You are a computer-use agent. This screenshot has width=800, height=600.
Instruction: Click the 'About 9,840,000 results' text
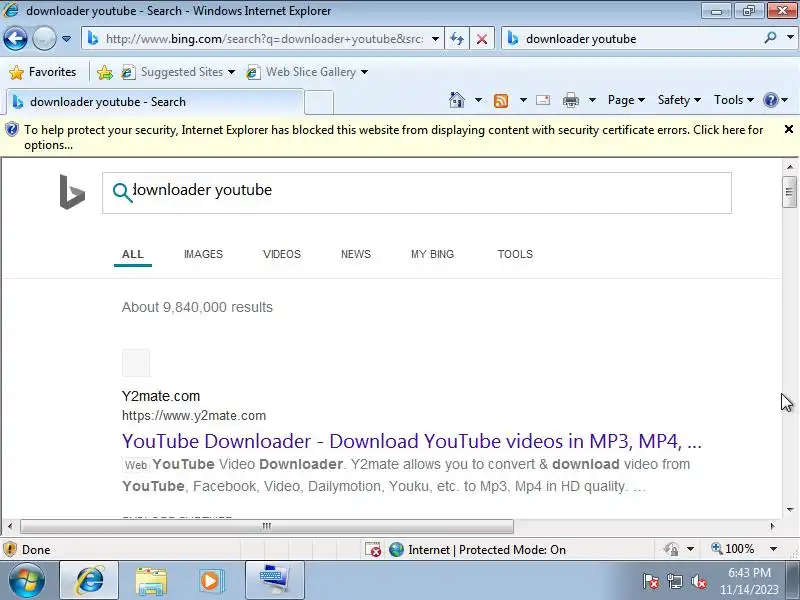(x=197, y=307)
